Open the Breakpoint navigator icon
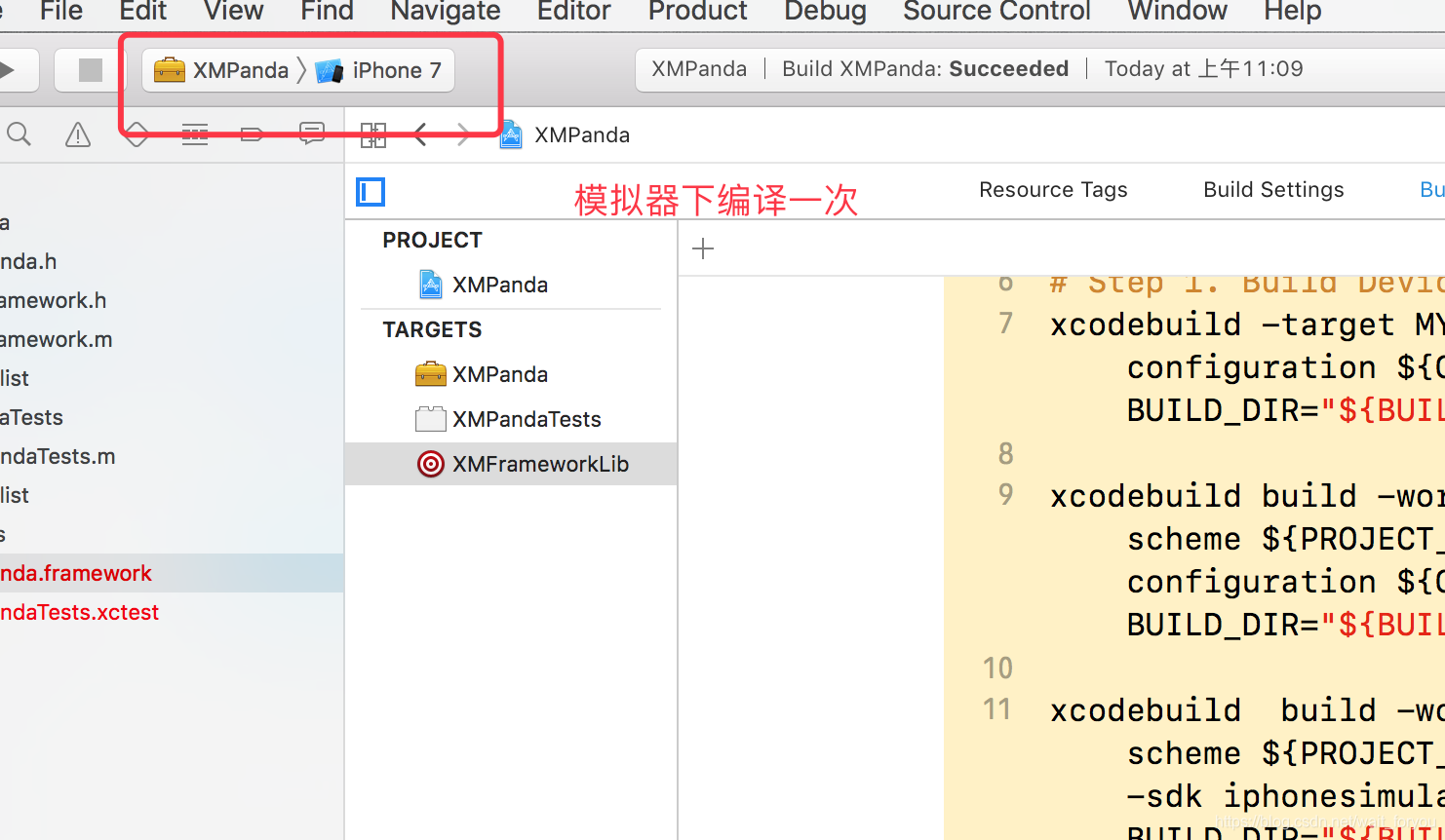 tap(253, 134)
